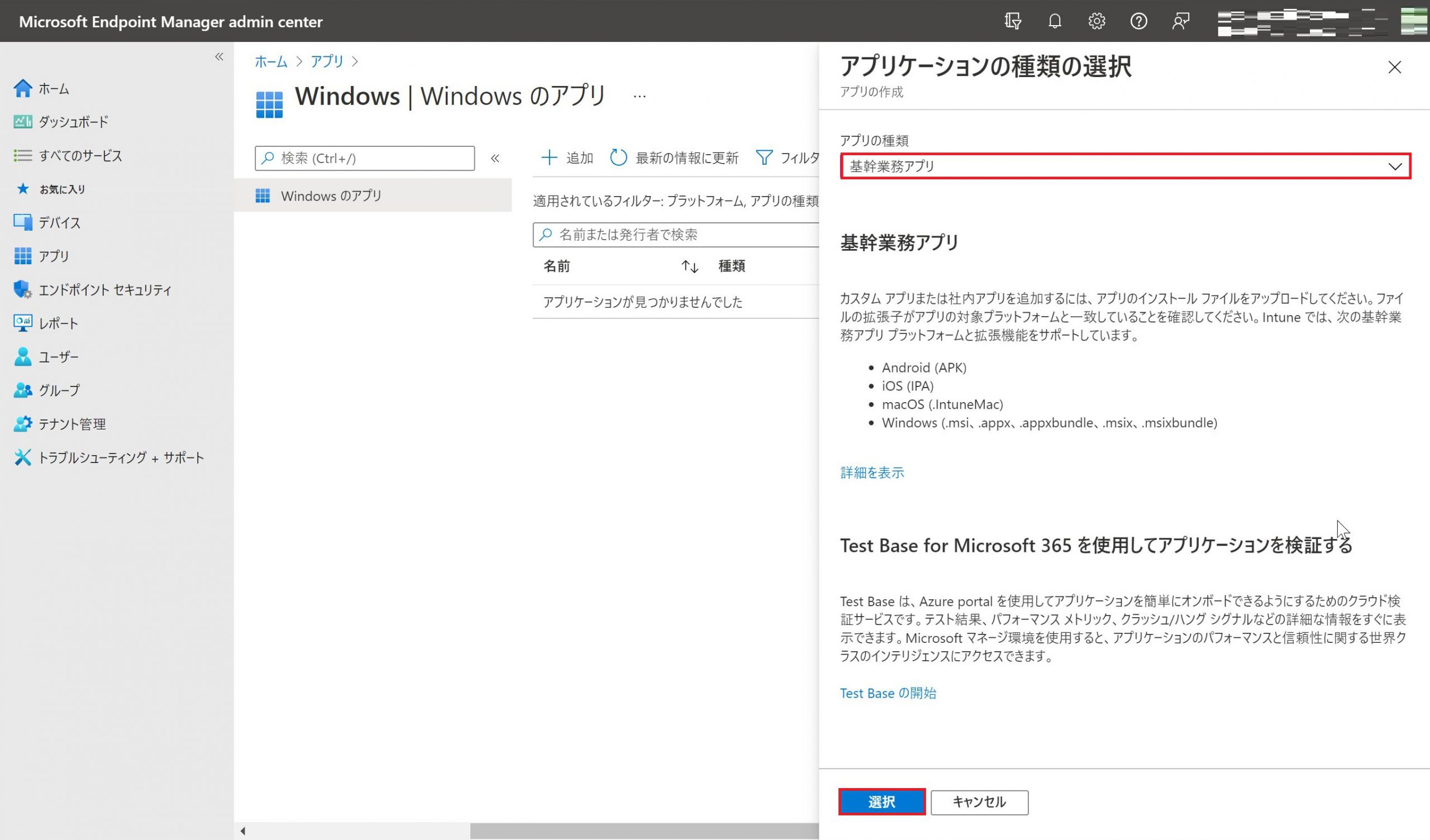Collapse the Windows のアプリ resource menu

tap(495, 159)
